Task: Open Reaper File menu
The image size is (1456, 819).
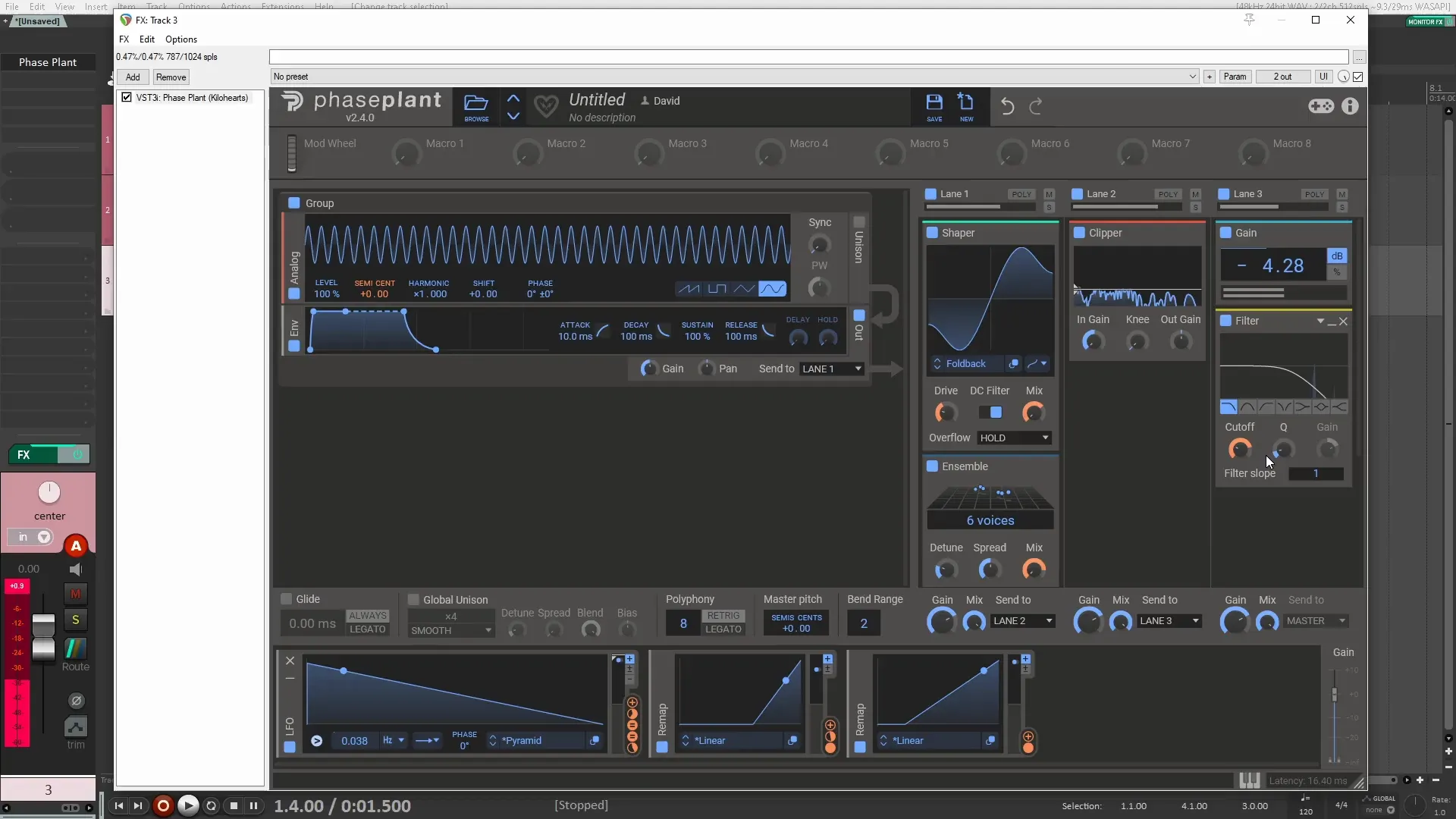Action: (12, 6)
